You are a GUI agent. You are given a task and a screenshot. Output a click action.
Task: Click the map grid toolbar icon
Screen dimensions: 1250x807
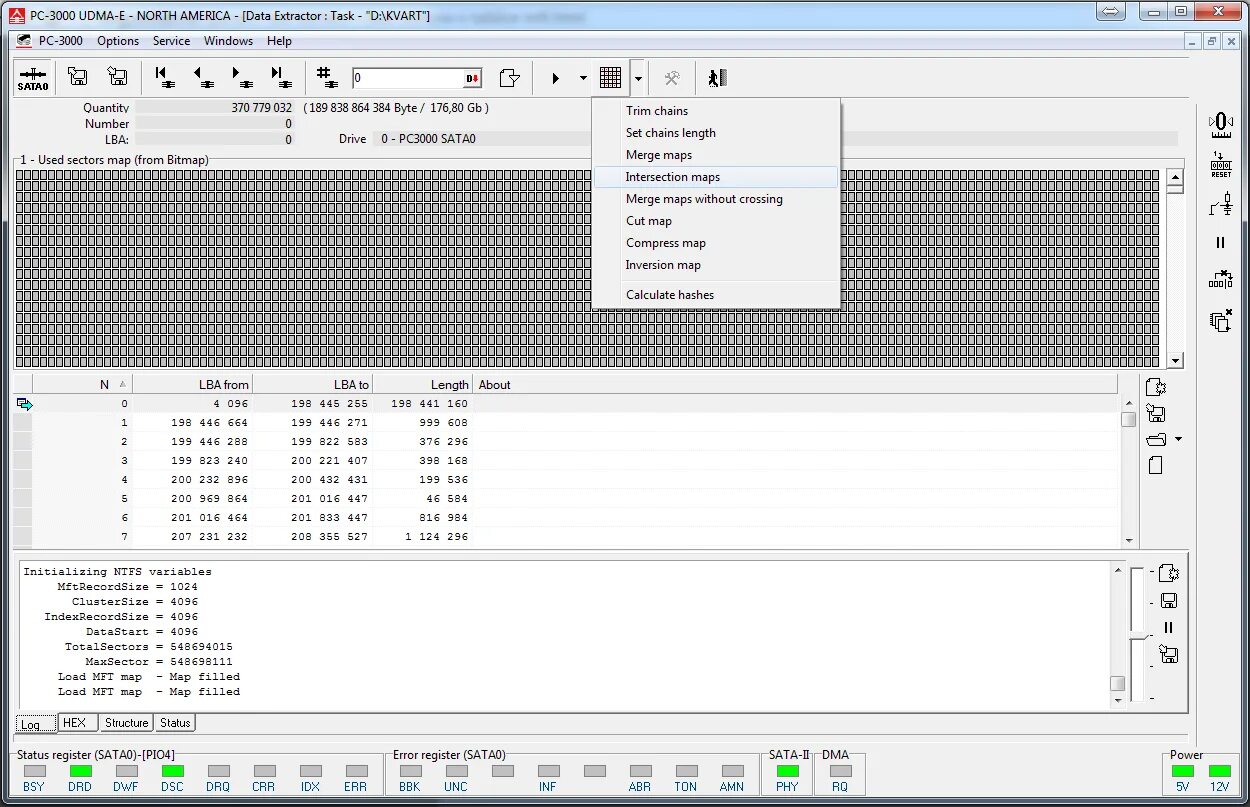pos(610,78)
